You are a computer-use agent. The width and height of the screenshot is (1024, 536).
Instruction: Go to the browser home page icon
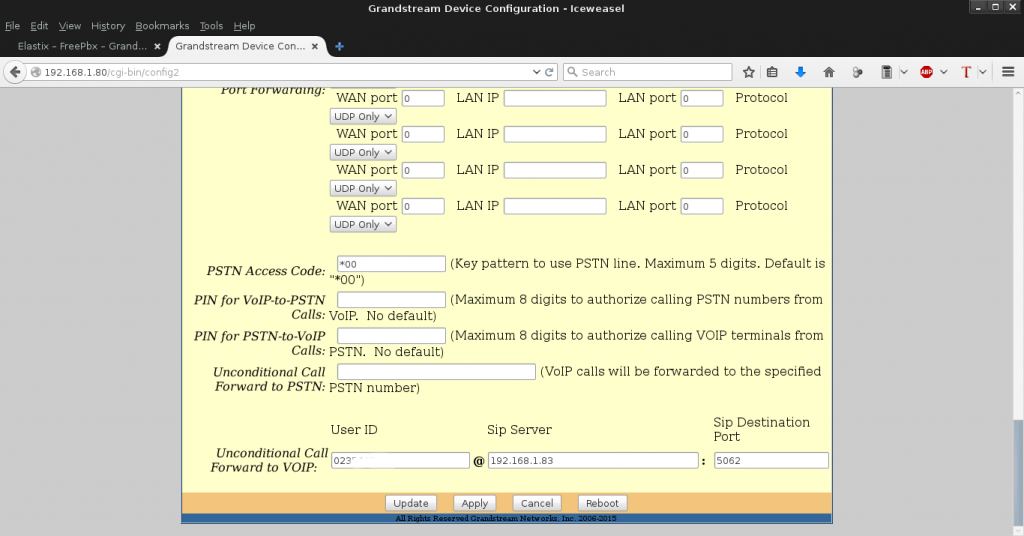click(829, 72)
